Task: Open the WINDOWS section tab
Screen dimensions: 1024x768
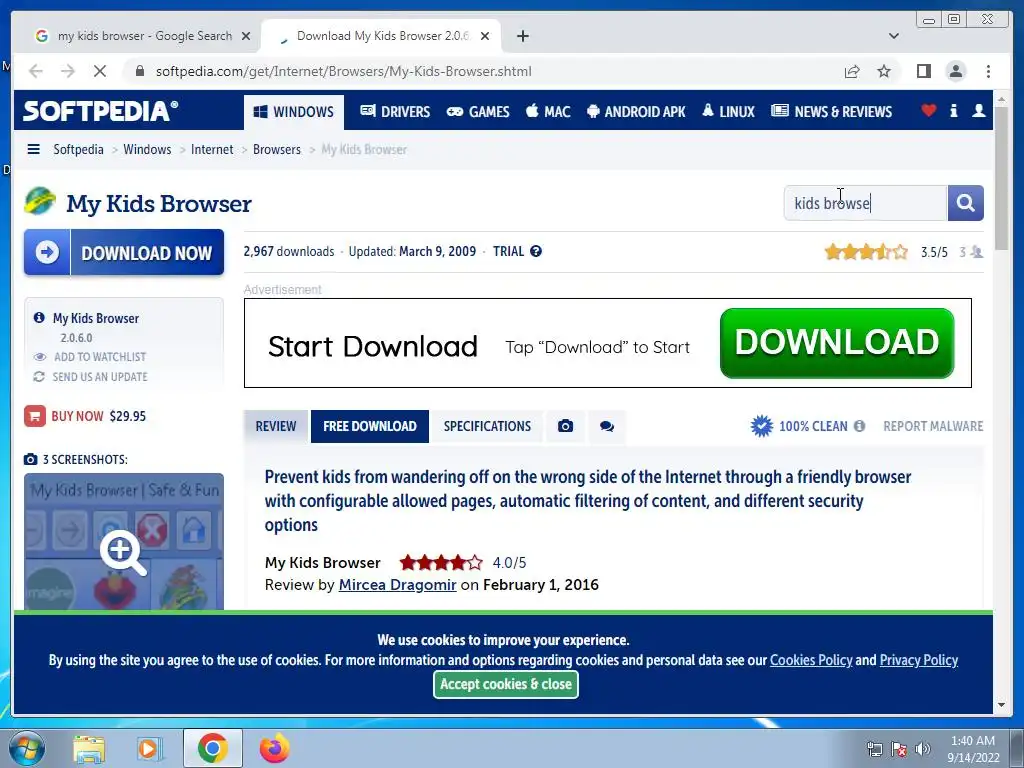Action: tap(294, 112)
